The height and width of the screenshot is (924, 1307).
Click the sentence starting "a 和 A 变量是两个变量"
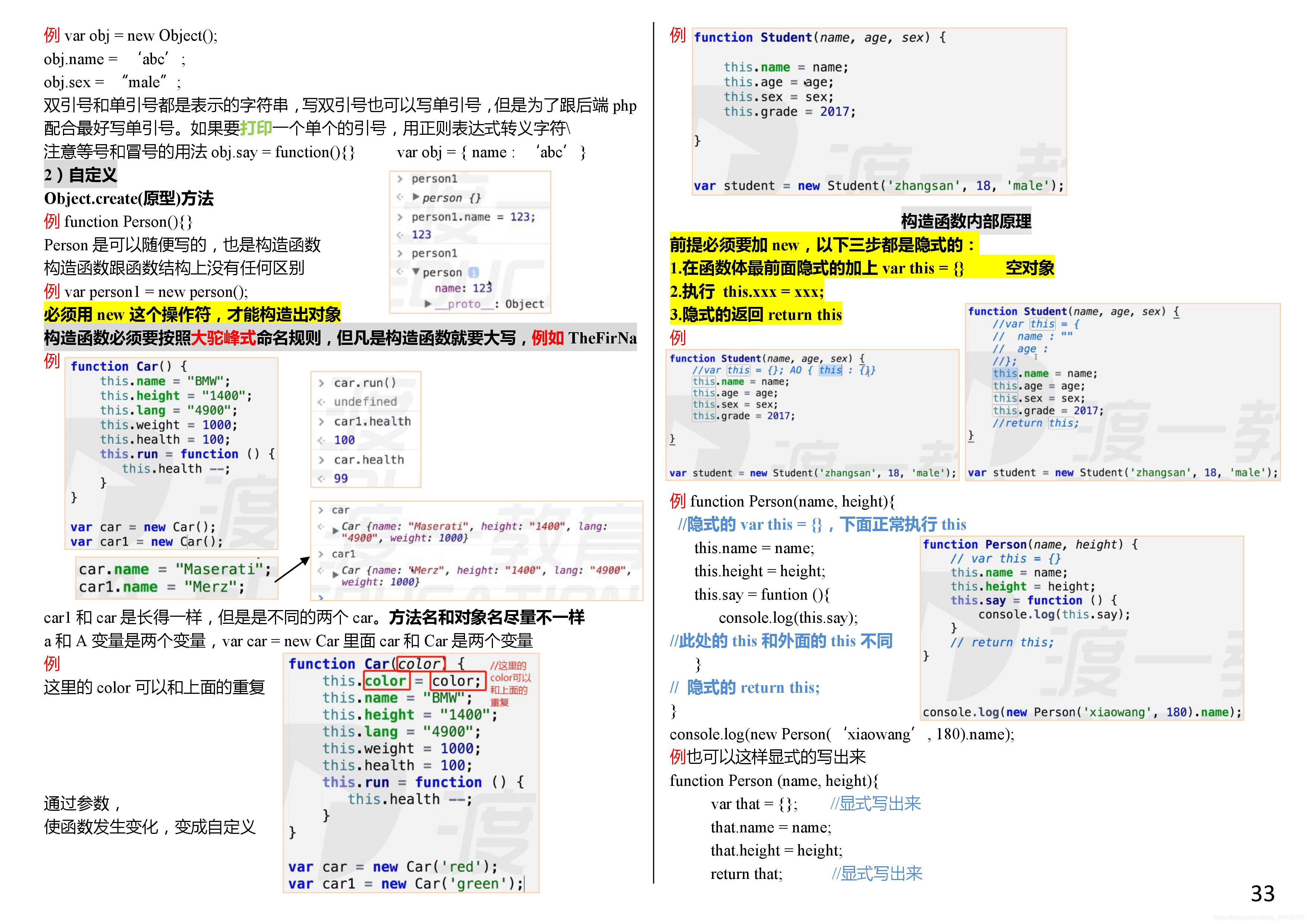click(288, 641)
